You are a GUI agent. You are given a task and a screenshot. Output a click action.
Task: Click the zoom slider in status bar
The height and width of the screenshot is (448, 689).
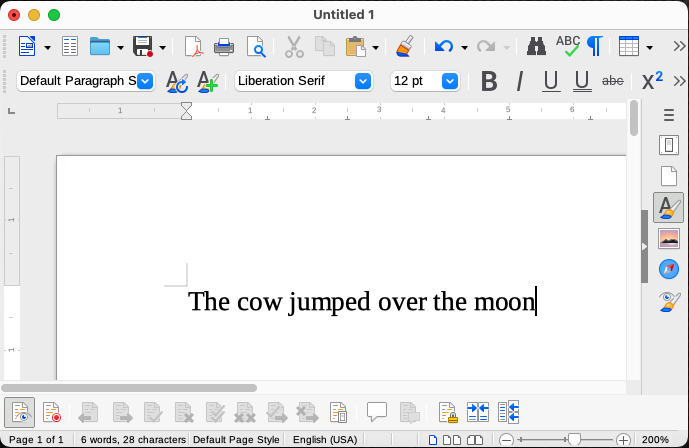573,440
